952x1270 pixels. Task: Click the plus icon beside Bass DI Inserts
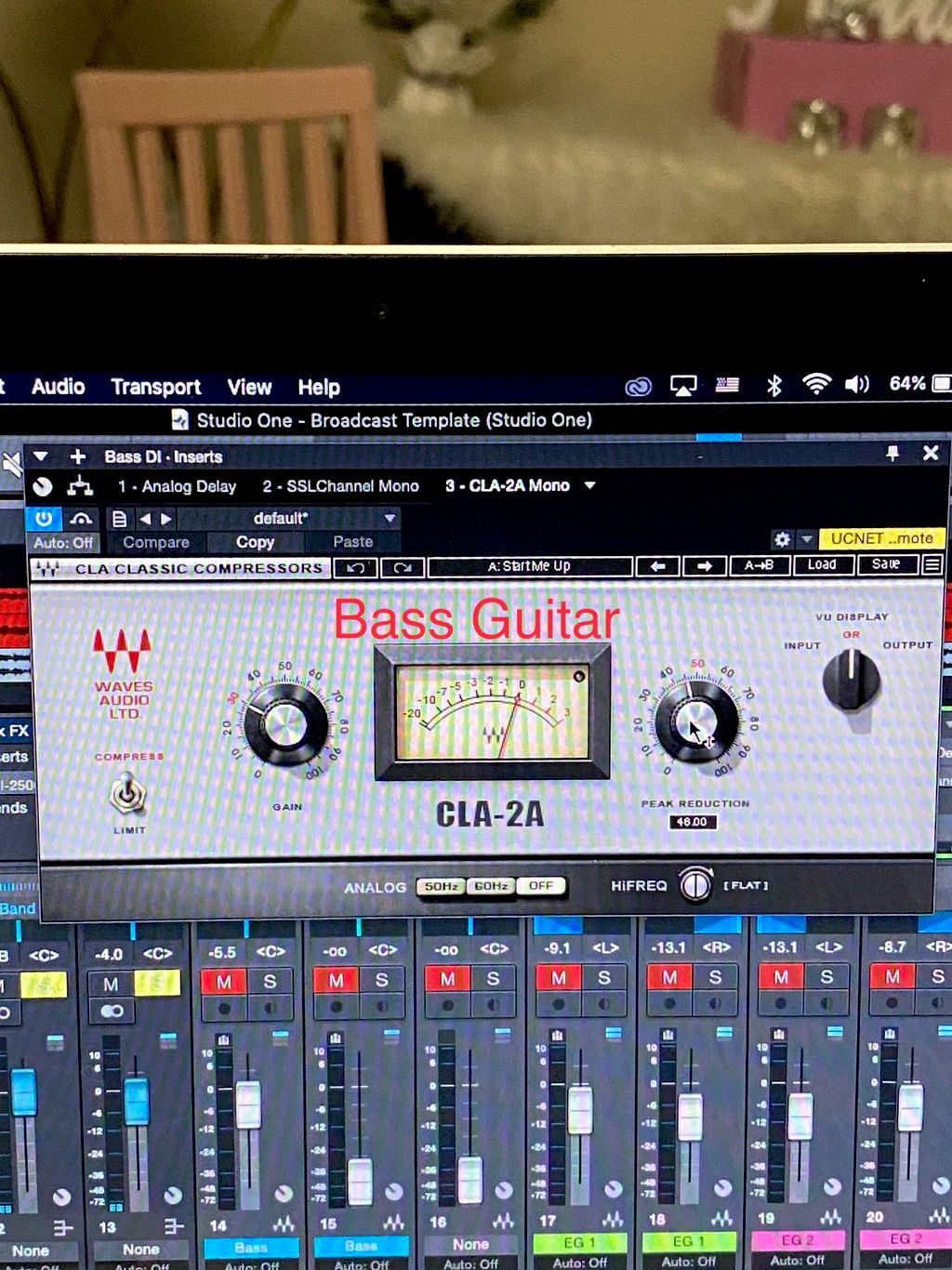tap(78, 456)
